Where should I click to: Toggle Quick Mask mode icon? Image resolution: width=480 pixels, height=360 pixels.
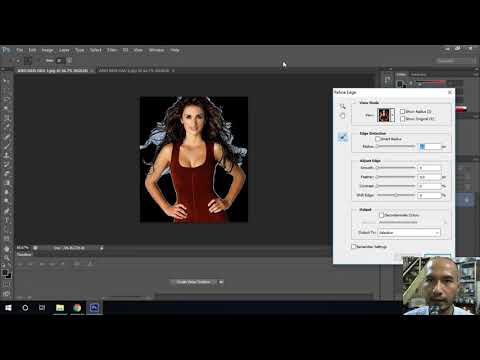pos(6,284)
